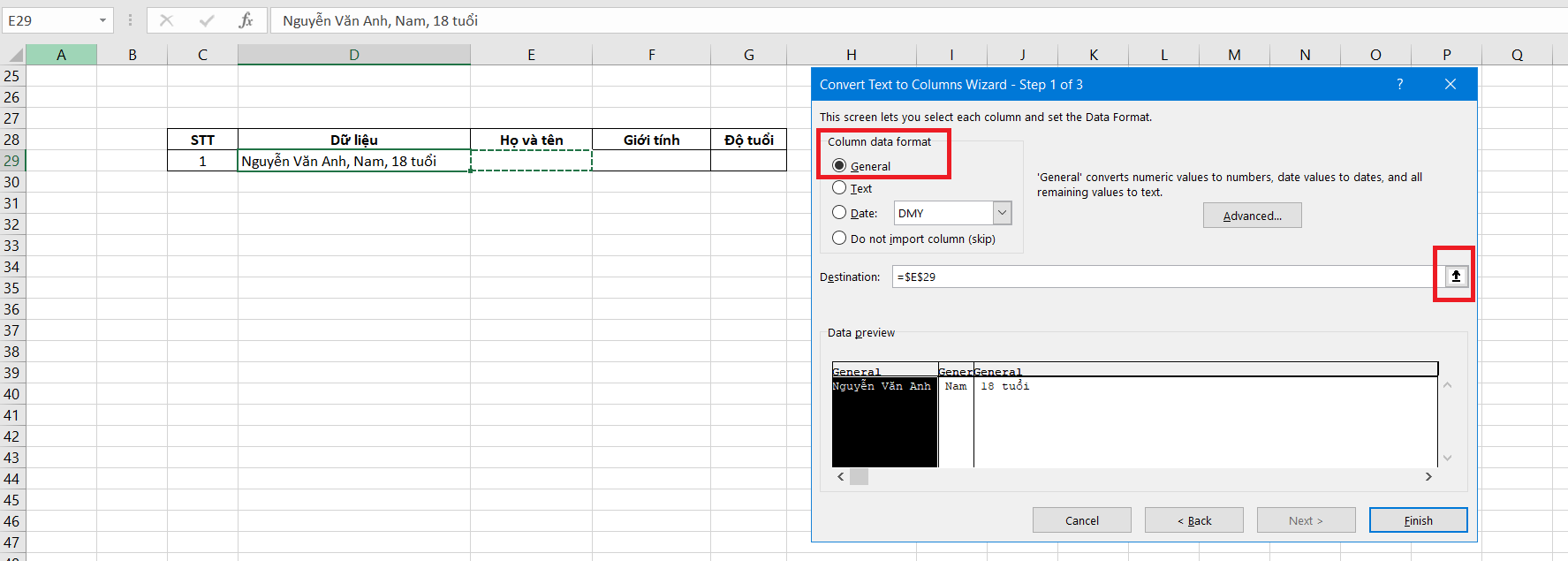Click the Advanced... button
This screenshot has width=1568, height=561.
(1252, 216)
